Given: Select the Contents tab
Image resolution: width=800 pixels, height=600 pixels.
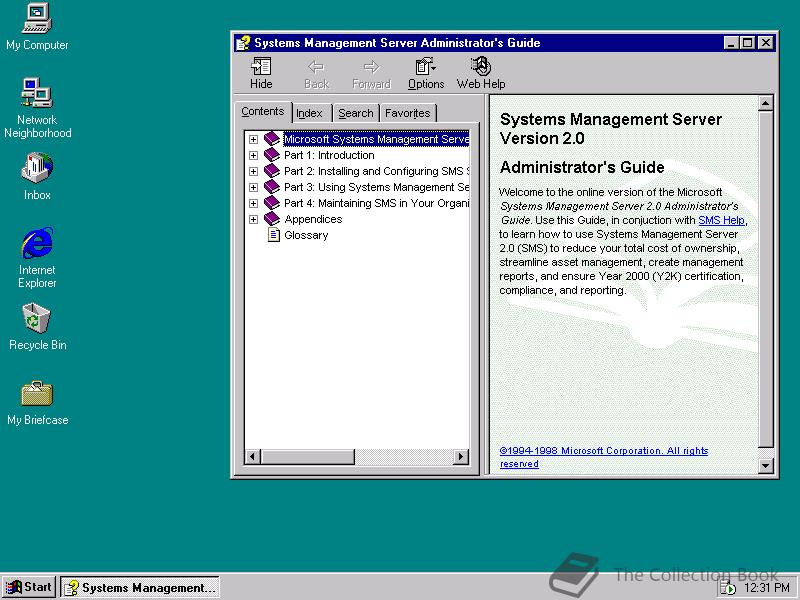Looking at the screenshot, I should (263, 112).
